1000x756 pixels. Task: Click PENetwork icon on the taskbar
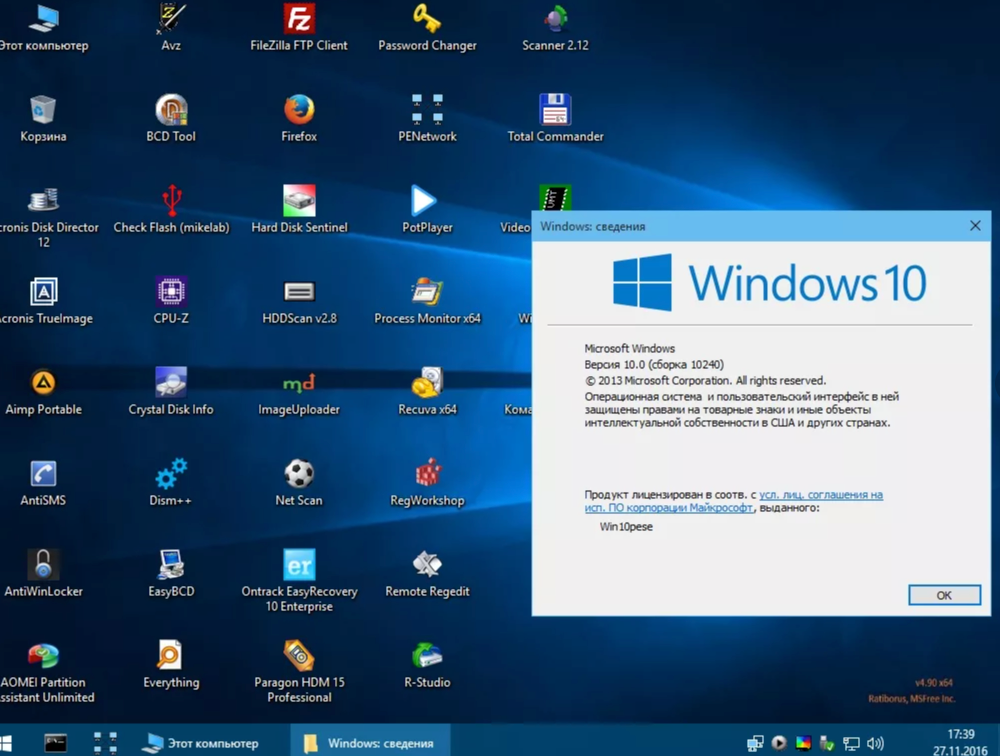point(105,743)
